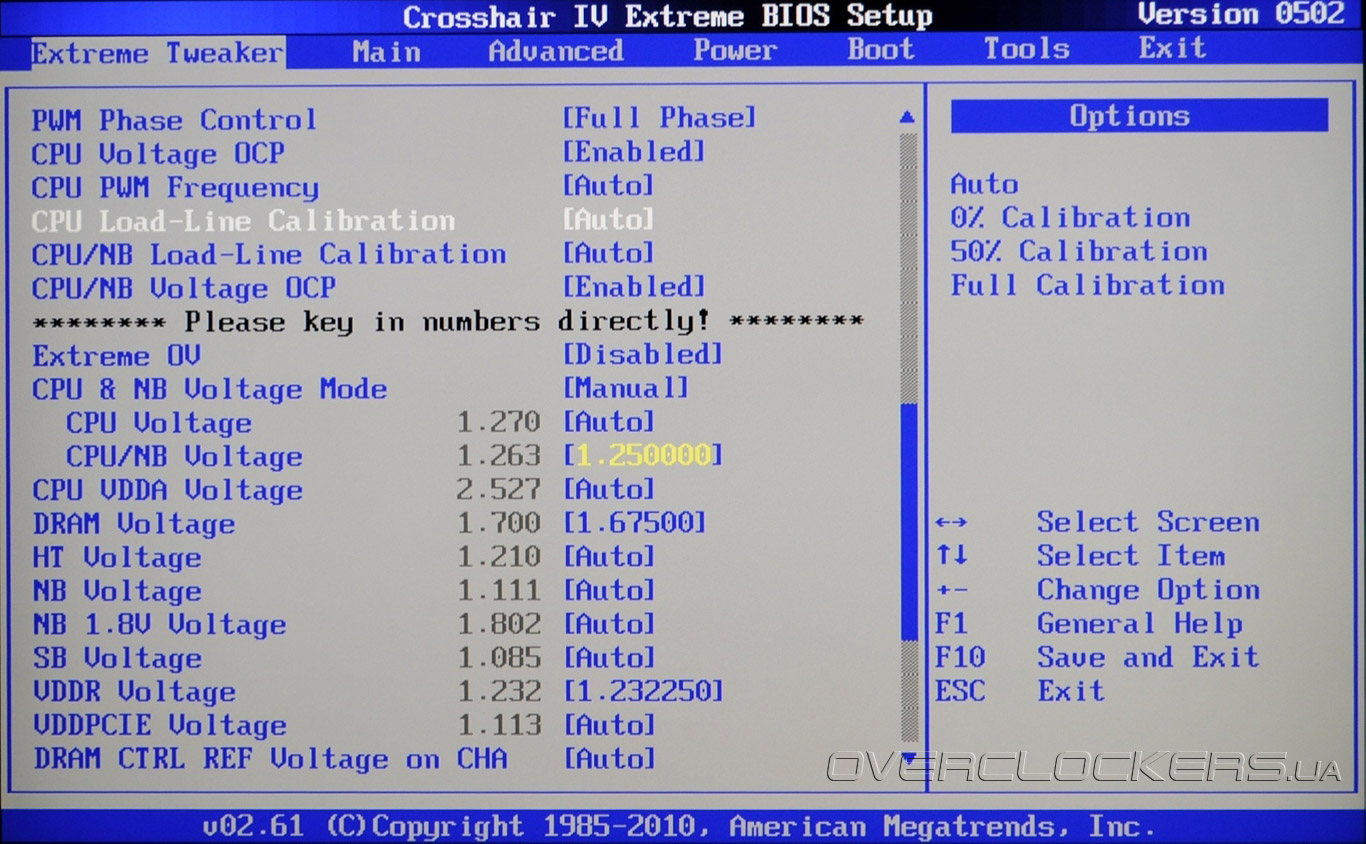1366x844 pixels.
Task: Open the PWM Phase Control [Full Phase] value
Action: [659, 118]
